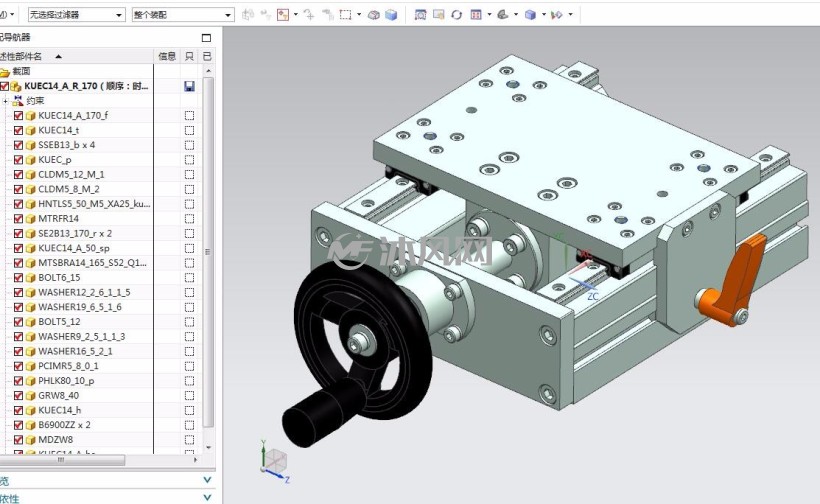820x504 pixels.
Task: Click the XYZ view triad at viewport corner
Action: coord(274,461)
